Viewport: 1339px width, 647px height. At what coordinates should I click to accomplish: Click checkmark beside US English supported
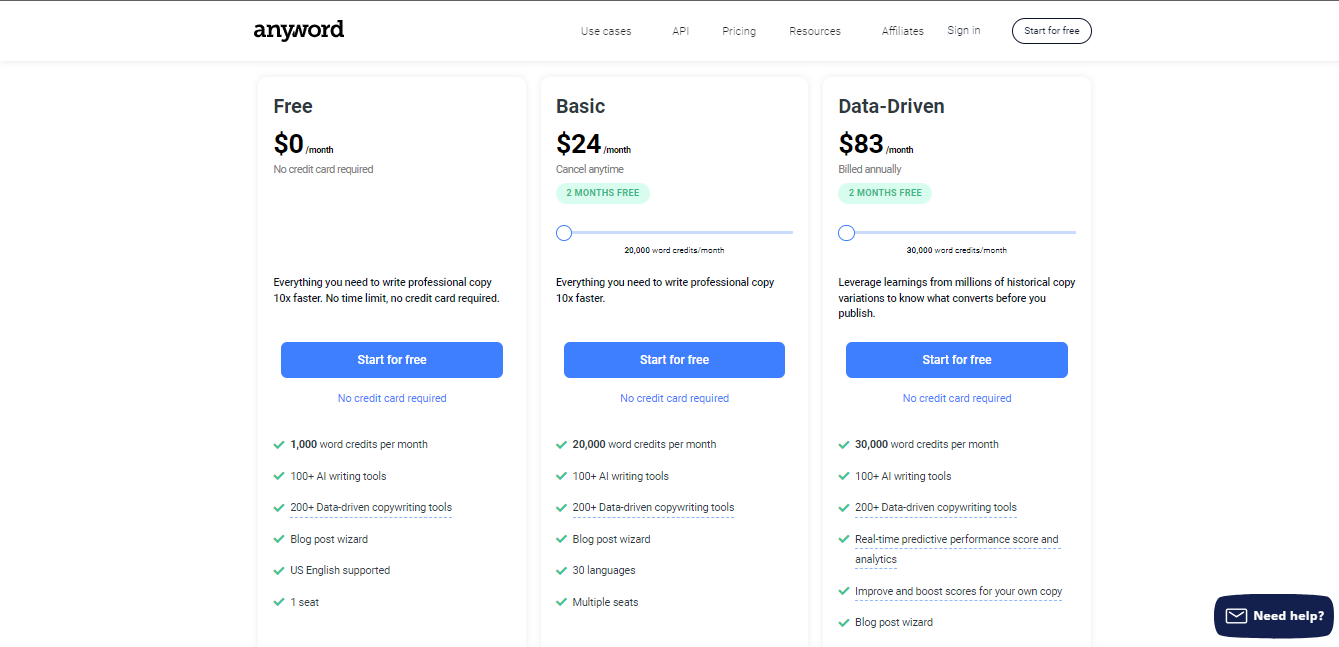(x=279, y=571)
